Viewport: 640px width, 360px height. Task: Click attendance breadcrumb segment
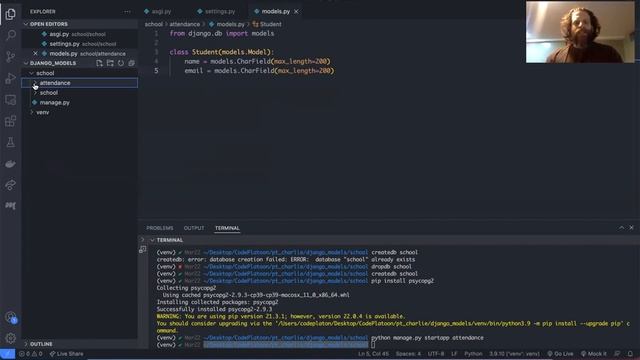point(184,24)
